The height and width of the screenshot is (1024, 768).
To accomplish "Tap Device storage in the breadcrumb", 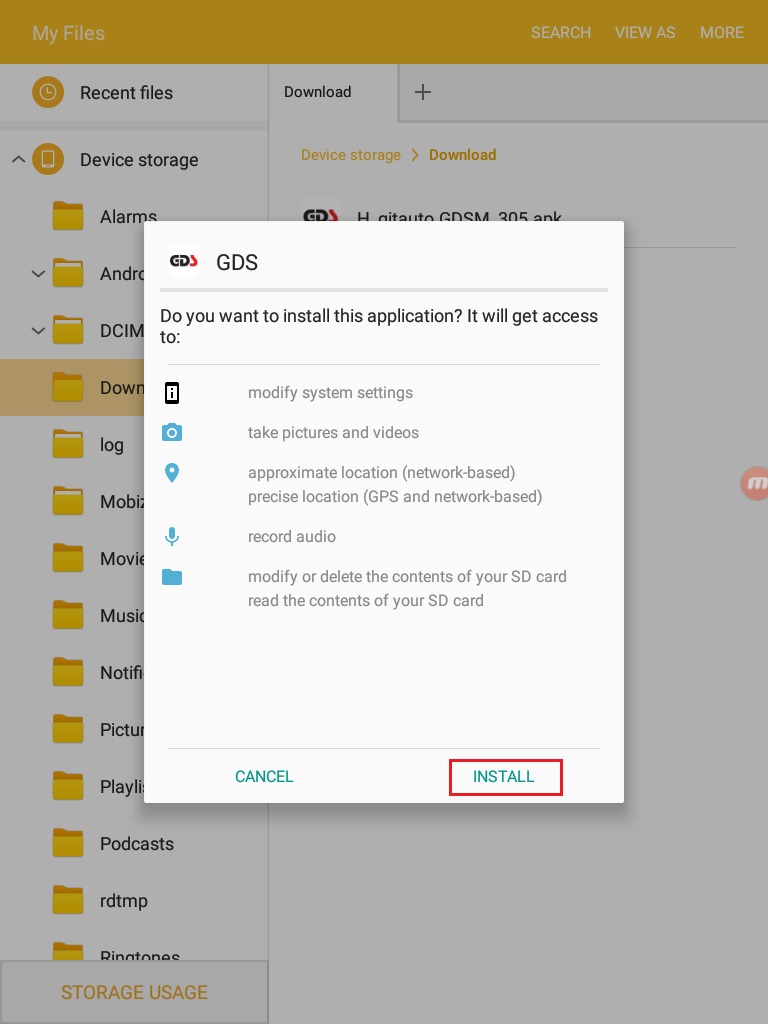I will pyautogui.click(x=351, y=155).
